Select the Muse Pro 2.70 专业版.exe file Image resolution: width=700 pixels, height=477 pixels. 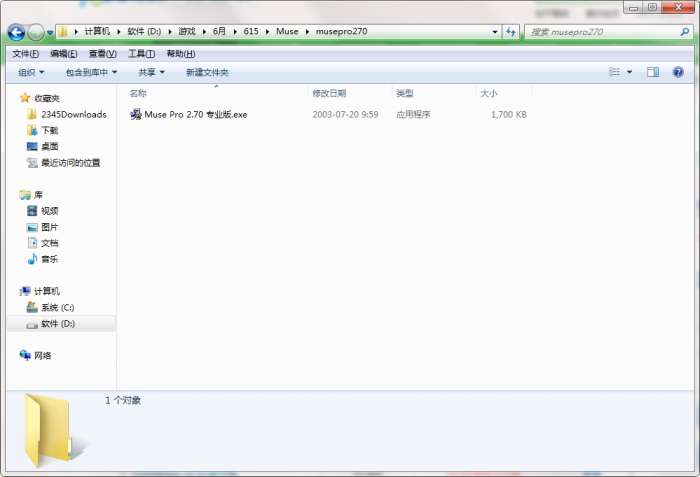[196, 114]
